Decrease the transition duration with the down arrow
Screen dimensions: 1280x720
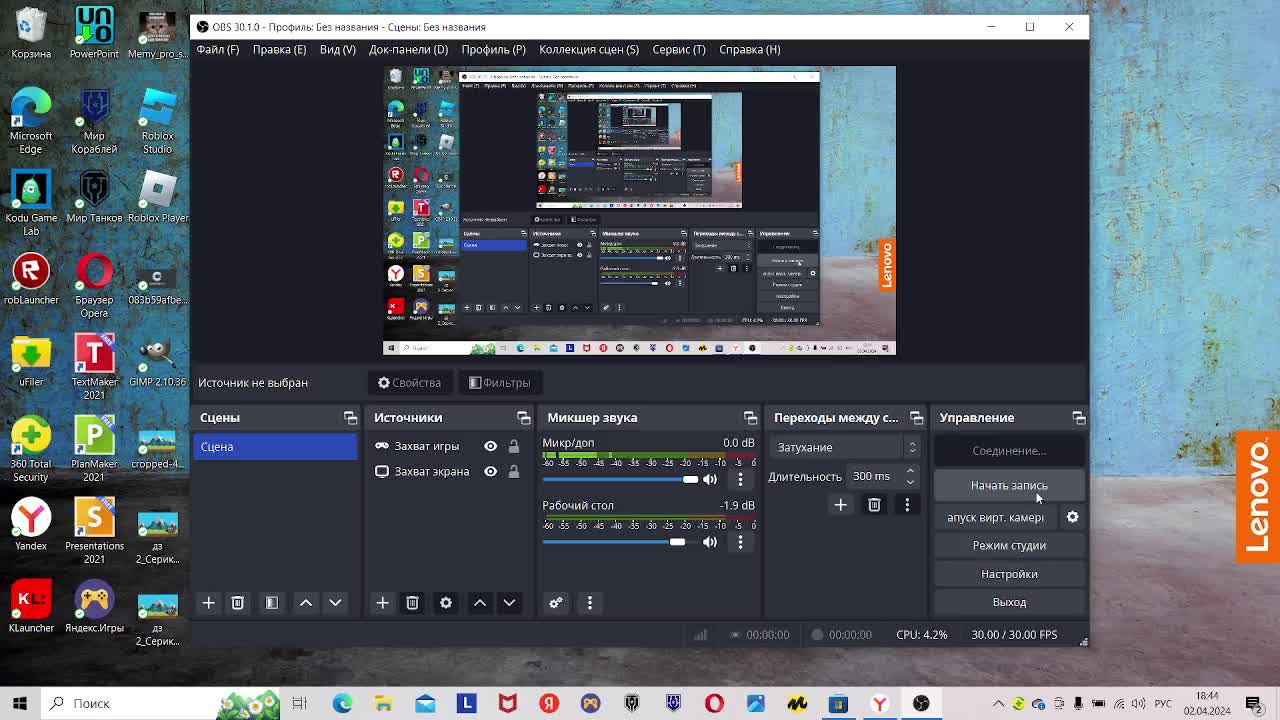(x=910, y=482)
